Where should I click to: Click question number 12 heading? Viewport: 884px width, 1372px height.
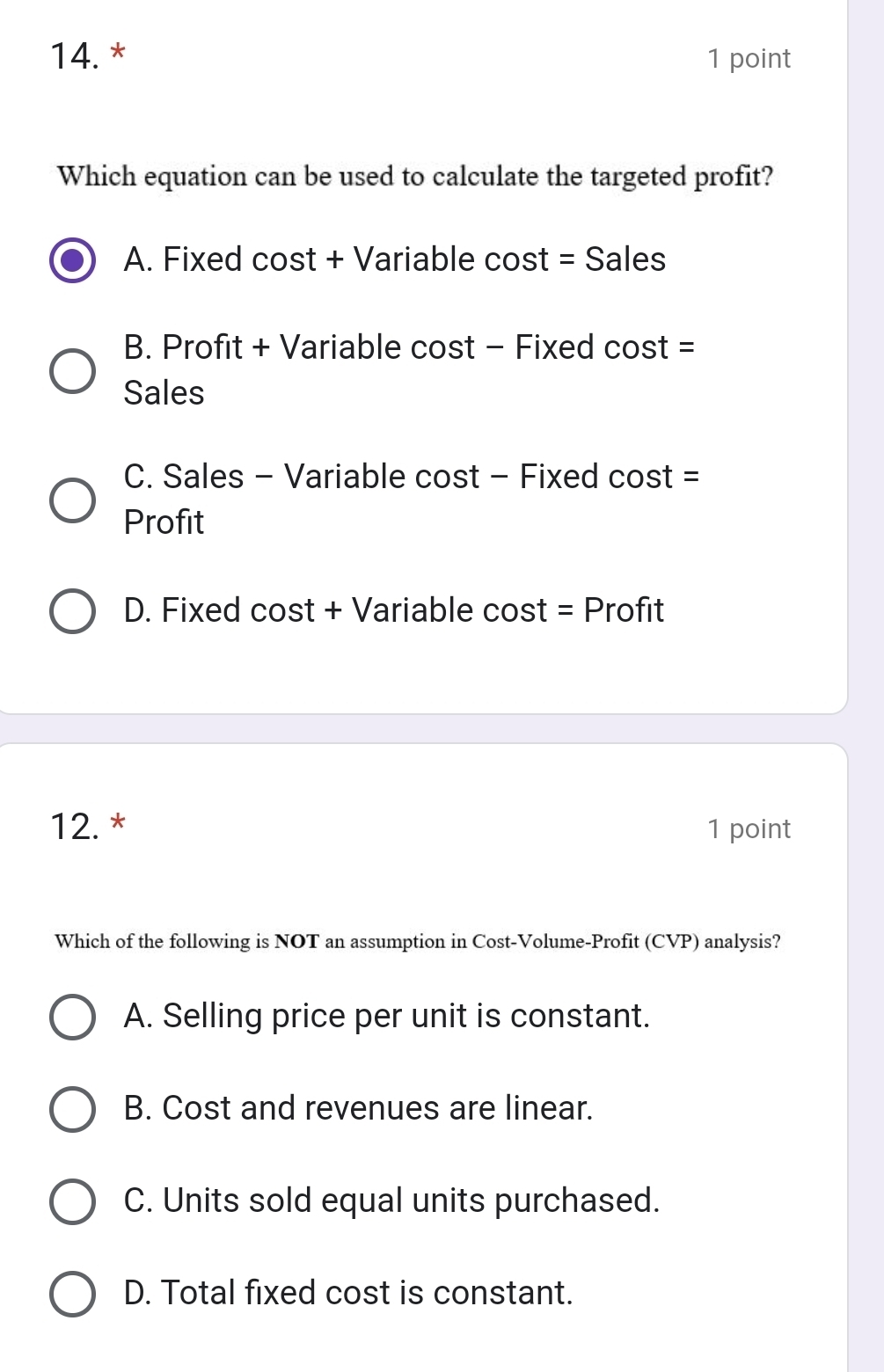click(74, 828)
